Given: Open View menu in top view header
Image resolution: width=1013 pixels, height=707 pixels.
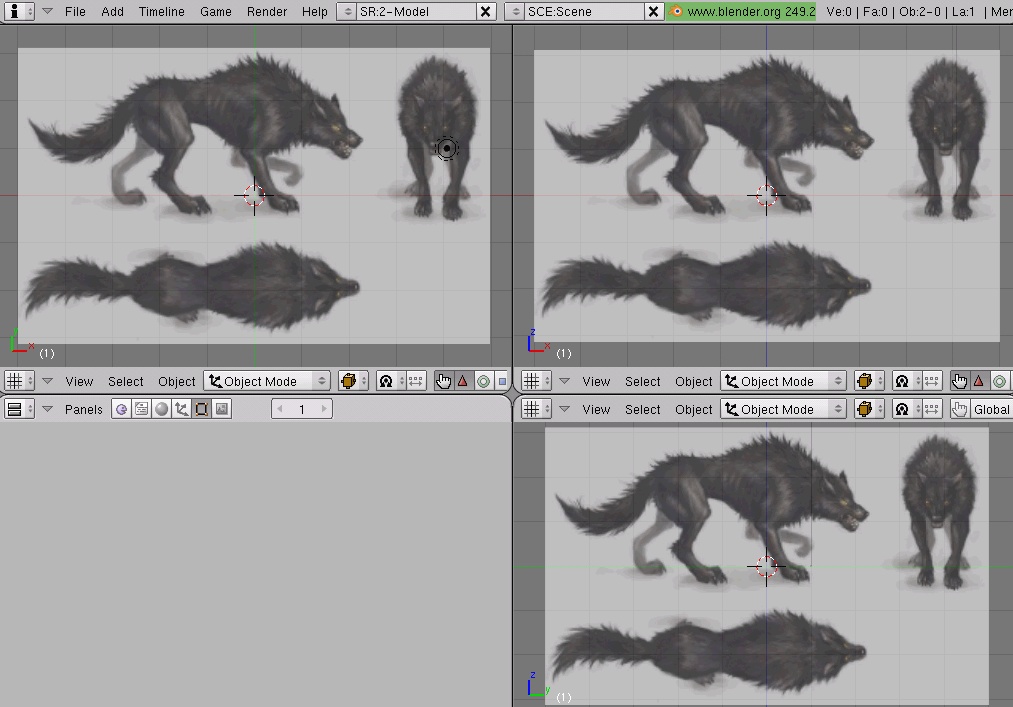Looking at the screenshot, I should point(79,381).
